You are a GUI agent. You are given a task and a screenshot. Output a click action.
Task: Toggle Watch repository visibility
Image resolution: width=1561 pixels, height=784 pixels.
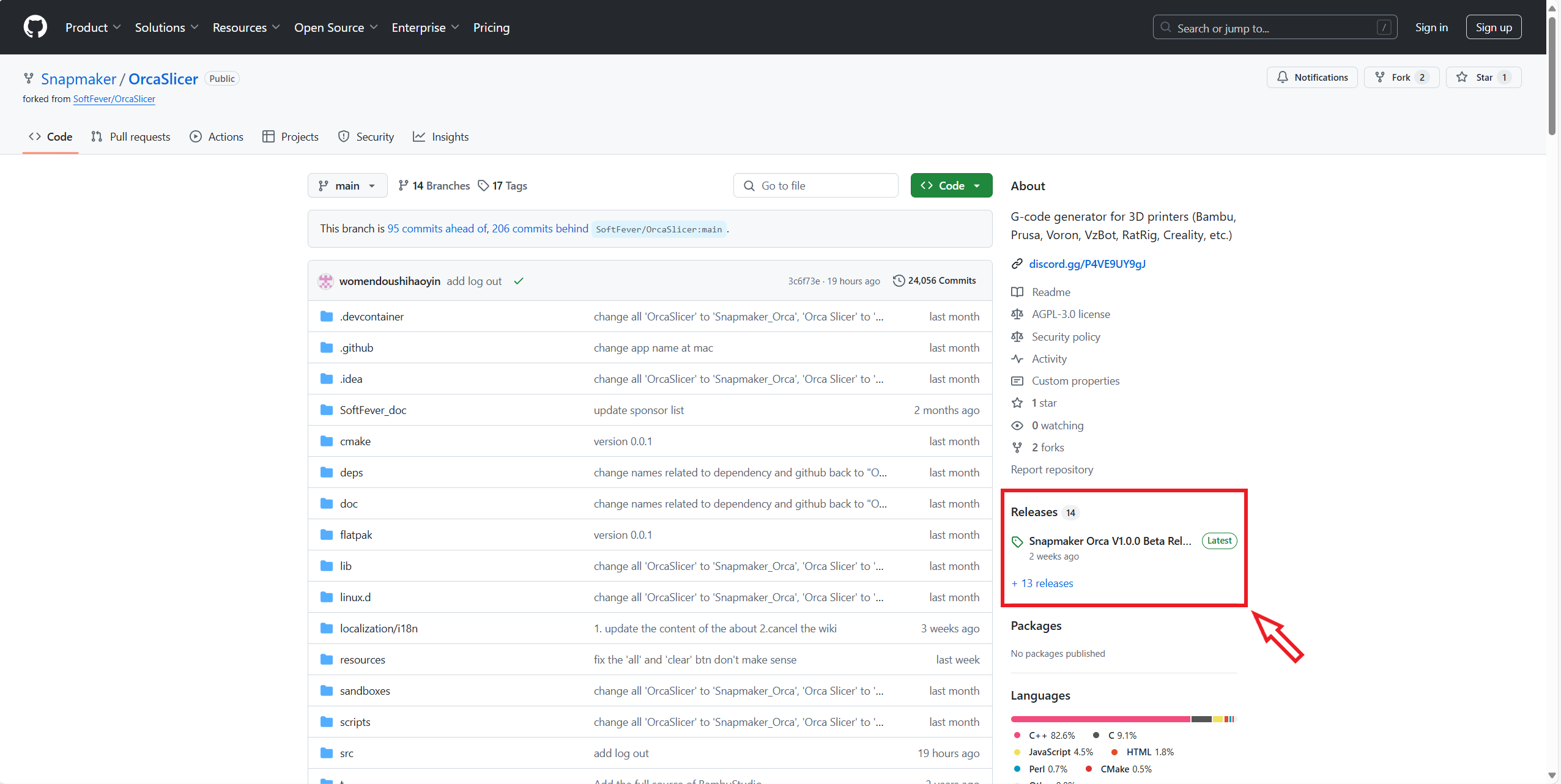click(1312, 77)
